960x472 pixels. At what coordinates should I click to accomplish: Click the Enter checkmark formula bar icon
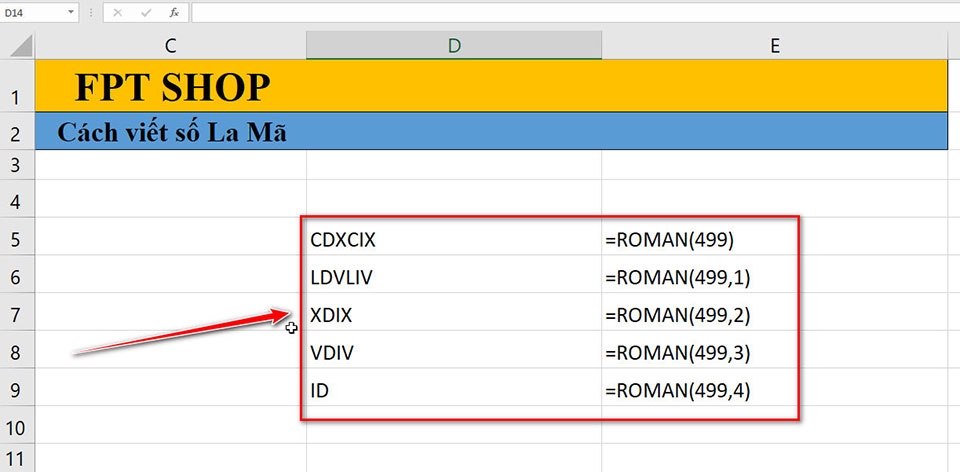point(146,12)
